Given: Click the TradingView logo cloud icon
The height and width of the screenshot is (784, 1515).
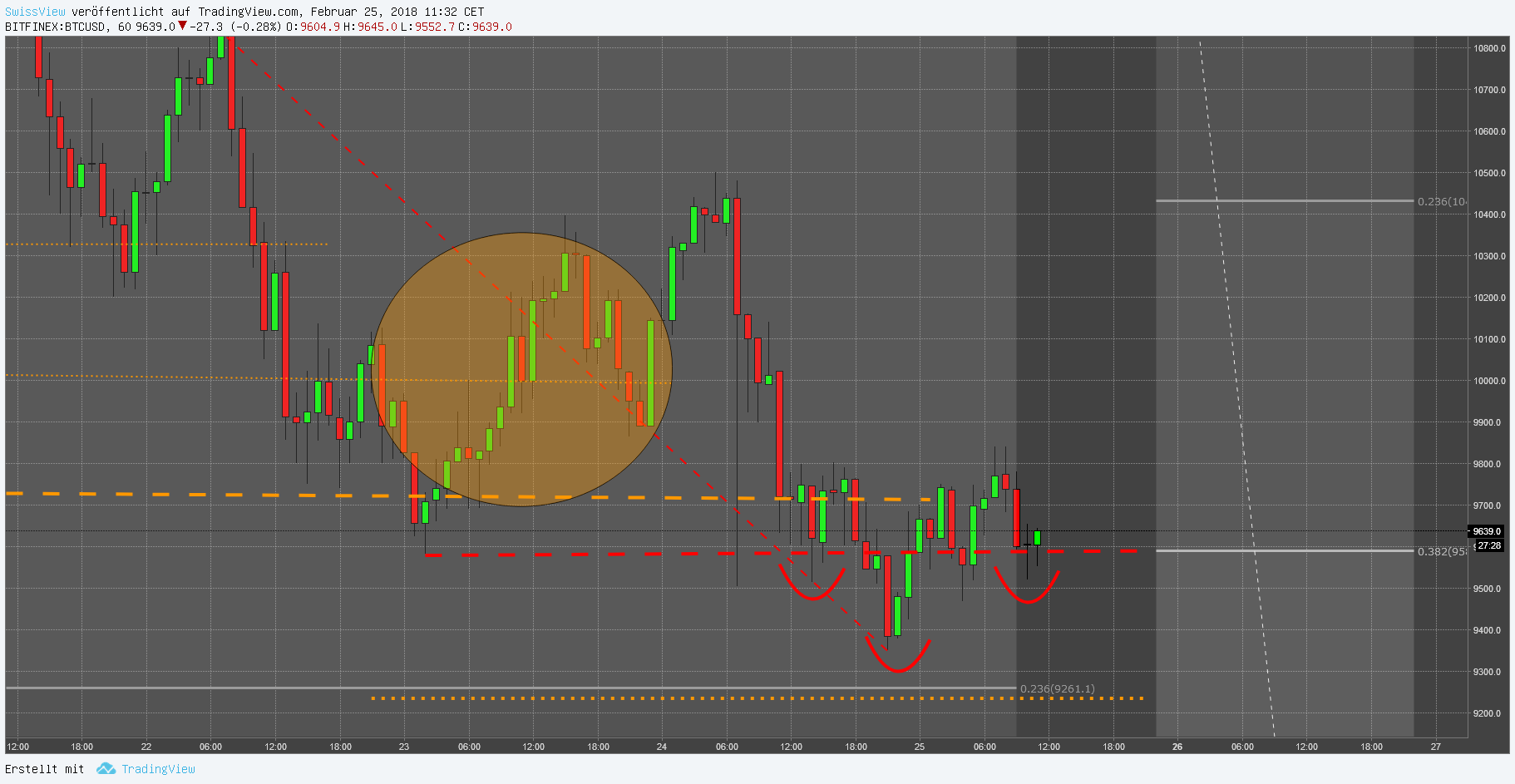Looking at the screenshot, I should click(x=106, y=769).
